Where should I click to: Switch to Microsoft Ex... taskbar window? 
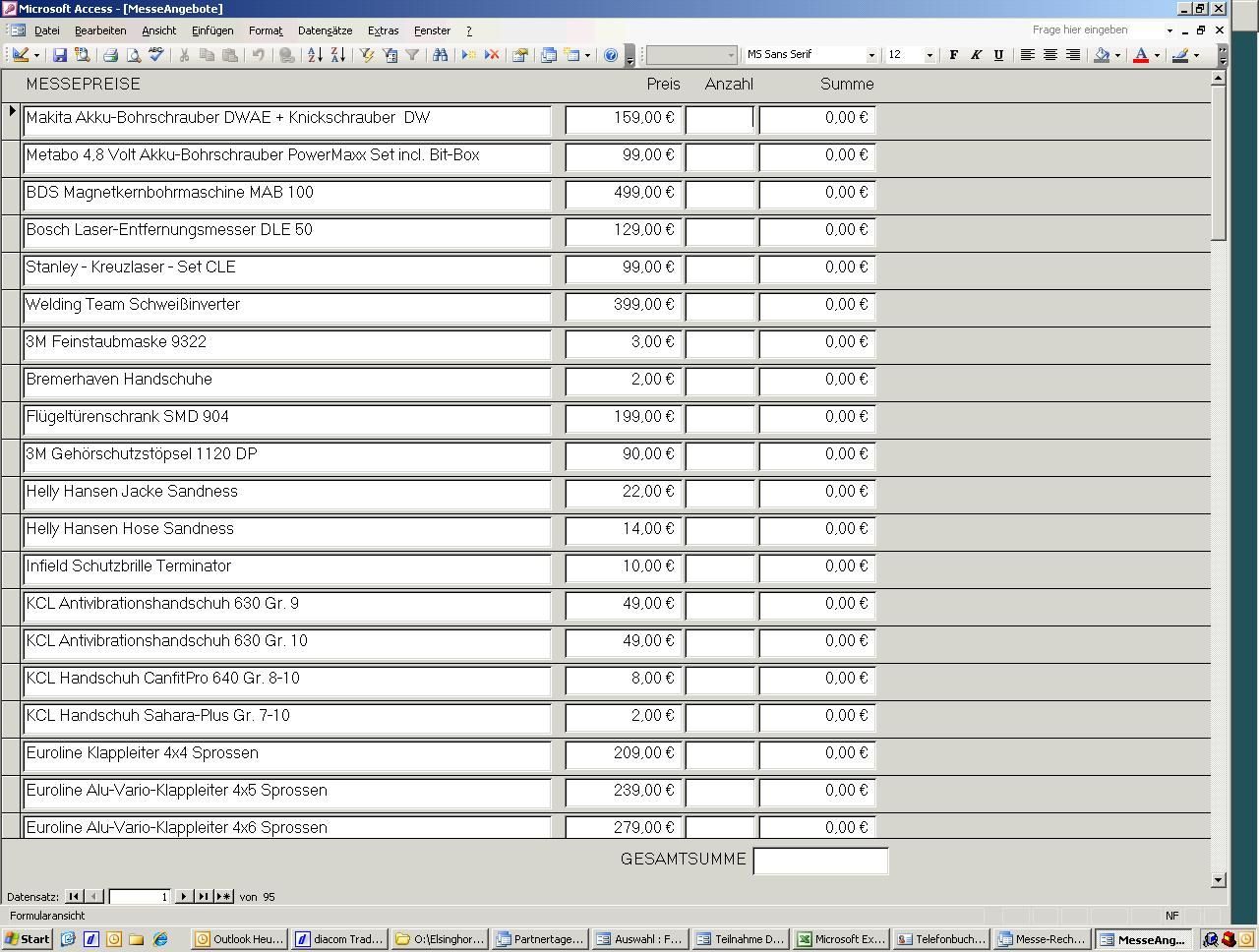coord(841,939)
